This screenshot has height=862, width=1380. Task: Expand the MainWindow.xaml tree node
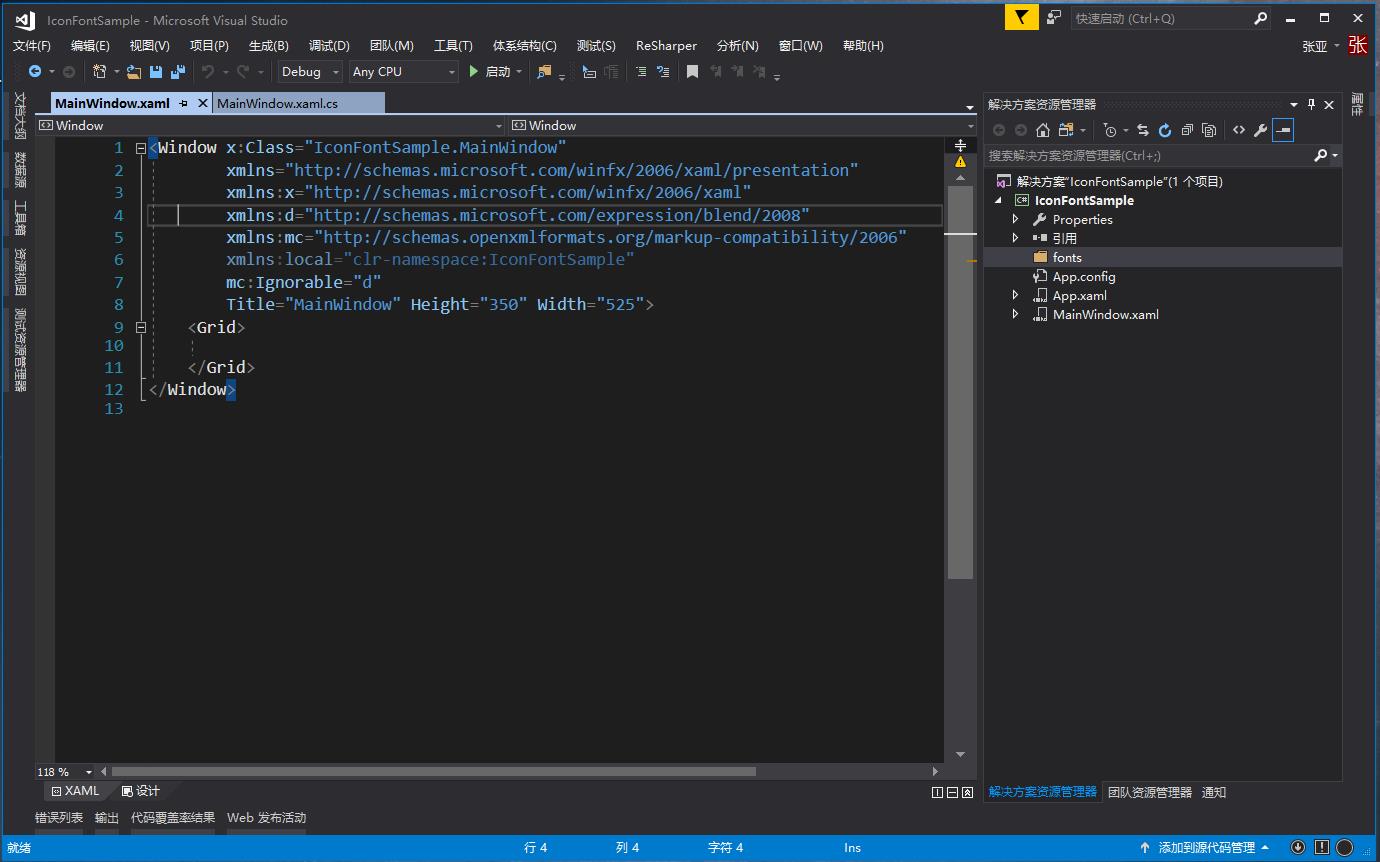pos(1016,314)
